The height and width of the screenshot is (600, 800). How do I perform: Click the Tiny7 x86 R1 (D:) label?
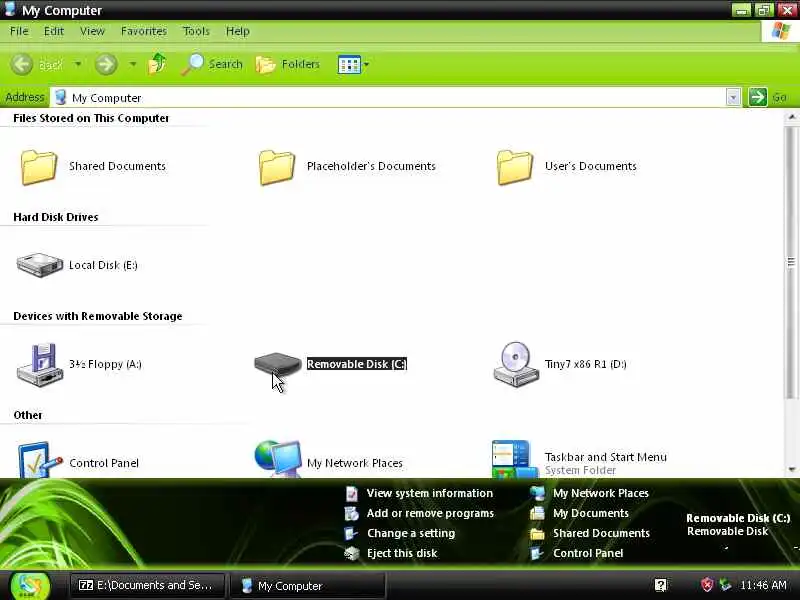pyautogui.click(x=585, y=364)
